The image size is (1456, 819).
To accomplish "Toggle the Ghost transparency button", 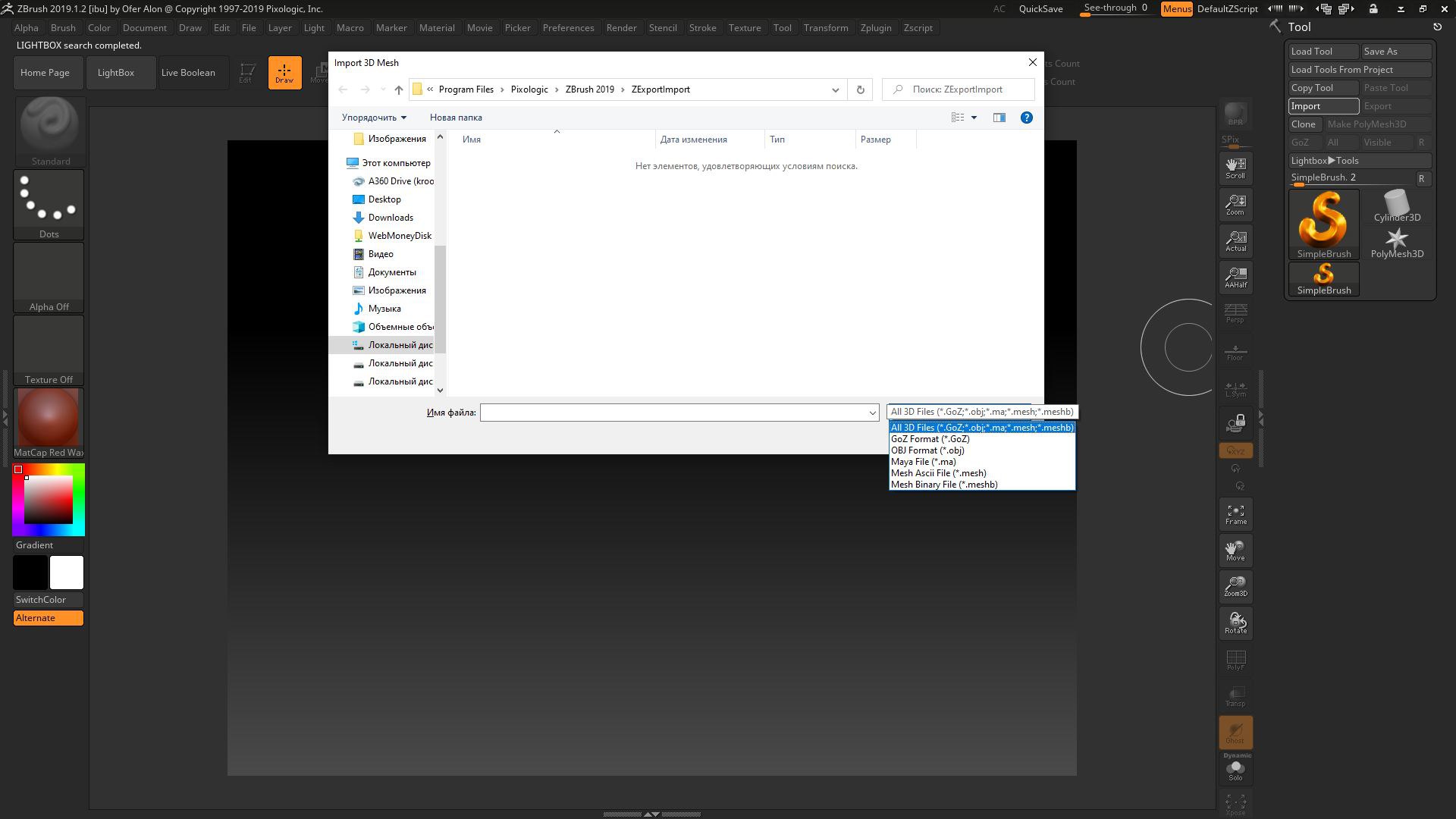I will 1235,733.
